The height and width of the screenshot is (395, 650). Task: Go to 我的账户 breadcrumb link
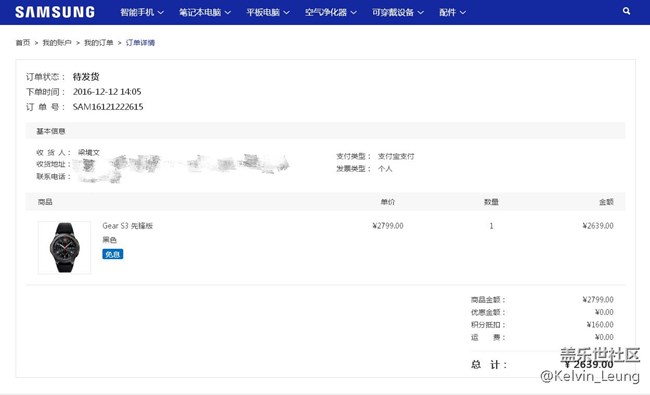click(x=57, y=42)
